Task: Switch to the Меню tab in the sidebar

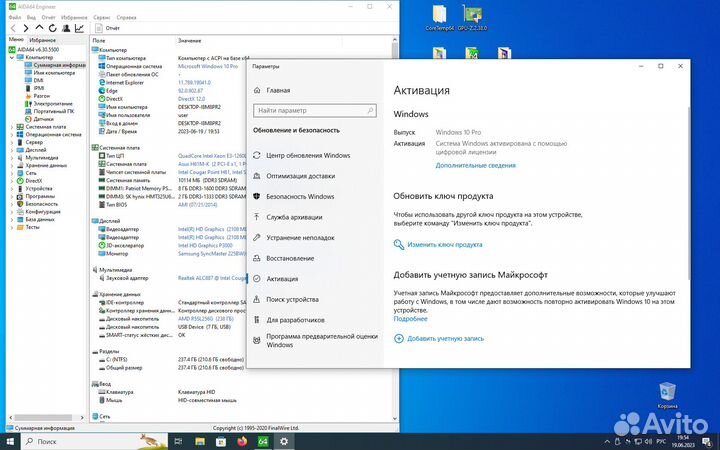Action: (16, 40)
